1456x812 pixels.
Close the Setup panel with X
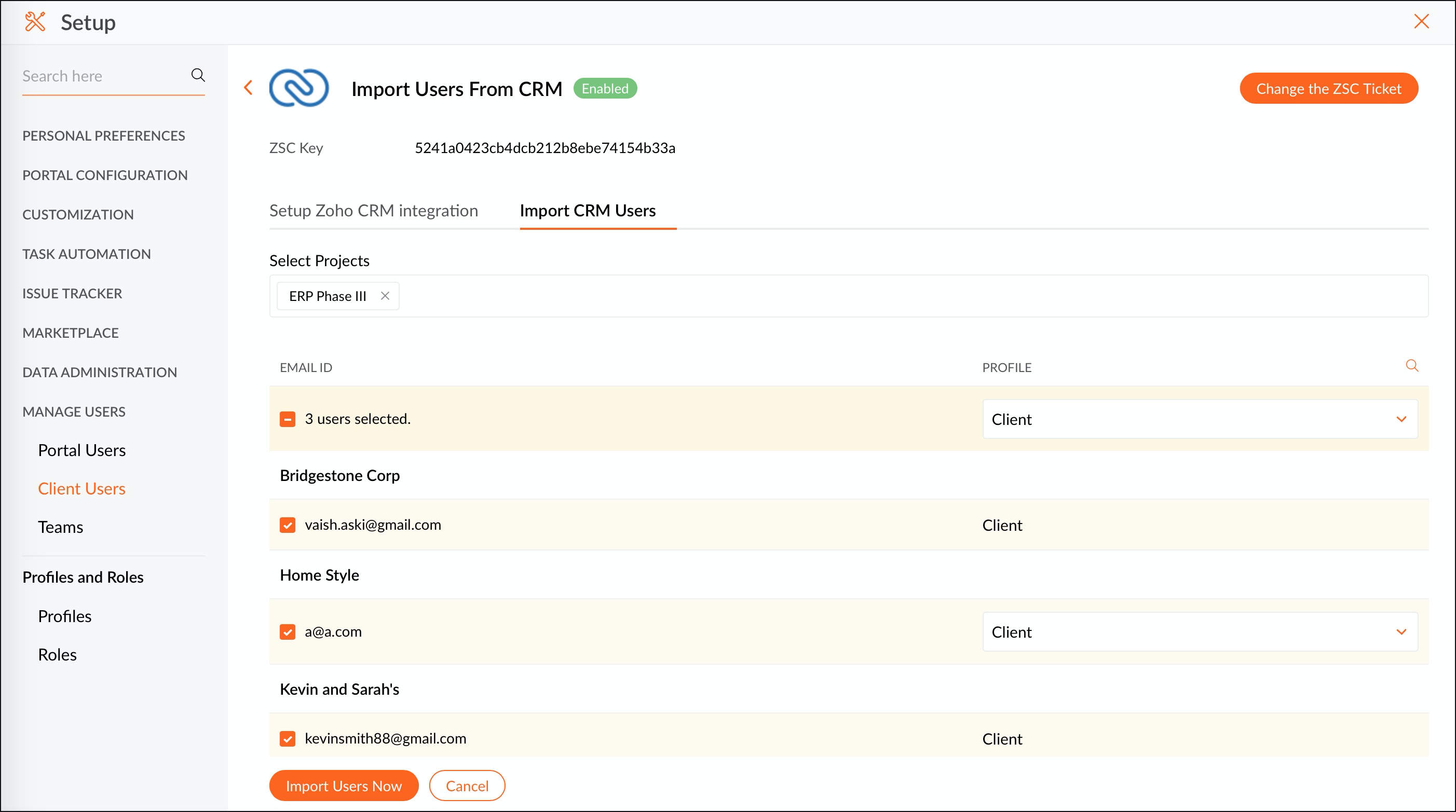1421,22
